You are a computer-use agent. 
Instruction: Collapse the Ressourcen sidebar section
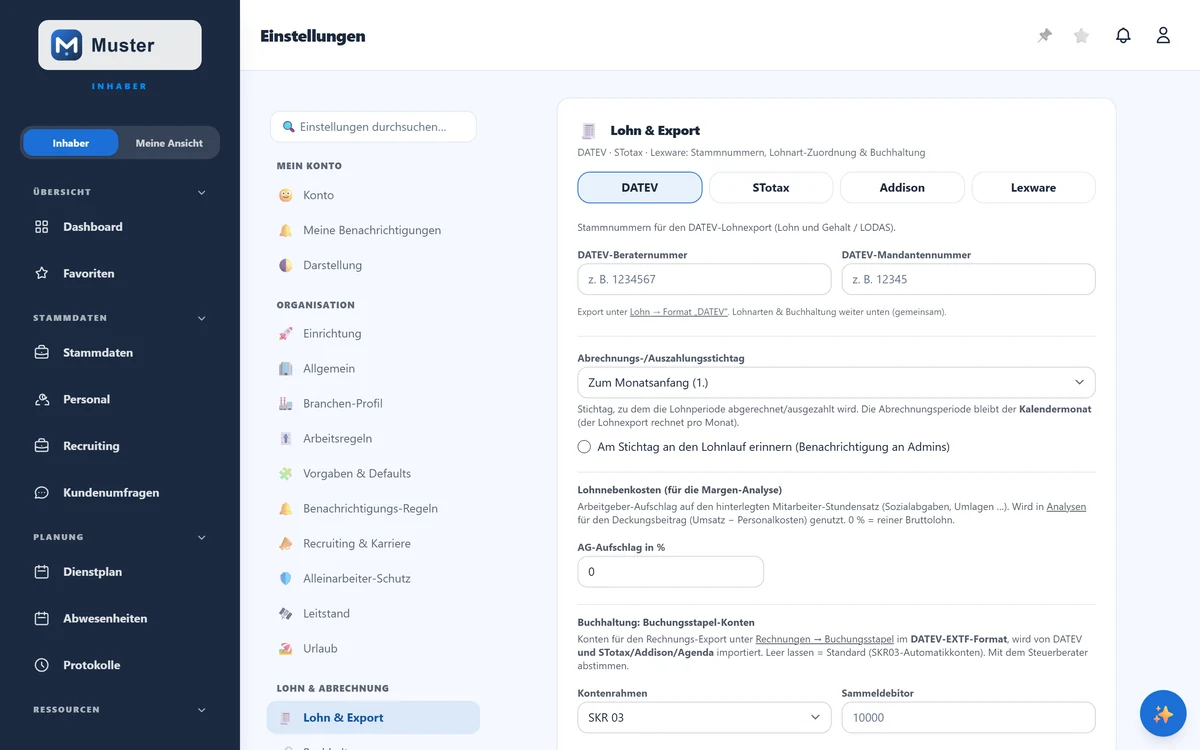[201, 710]
